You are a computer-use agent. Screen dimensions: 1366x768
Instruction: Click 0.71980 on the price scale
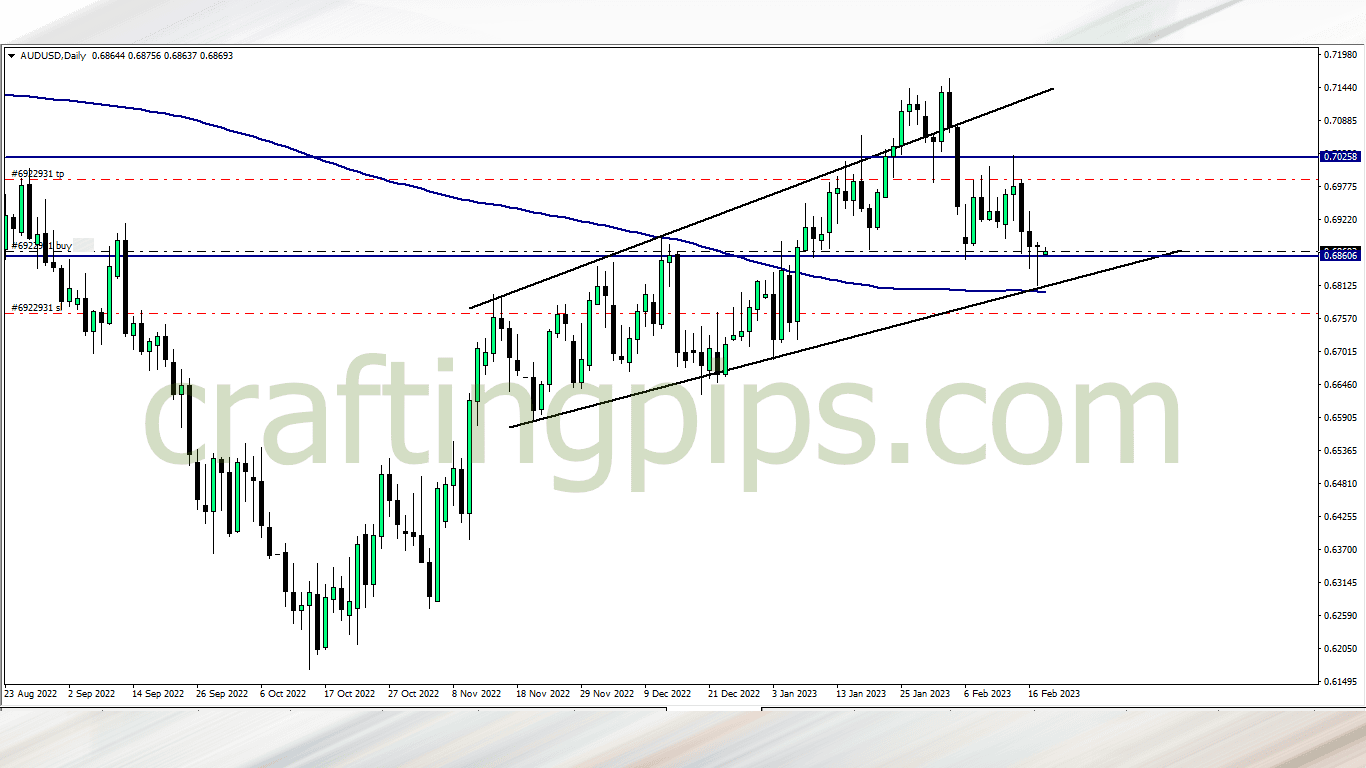pos(1340,54)
